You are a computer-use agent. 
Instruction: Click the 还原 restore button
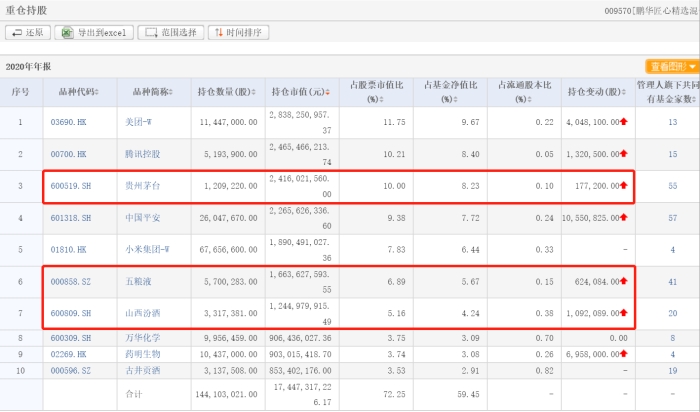pyautogui.click(x=28, y=33)
